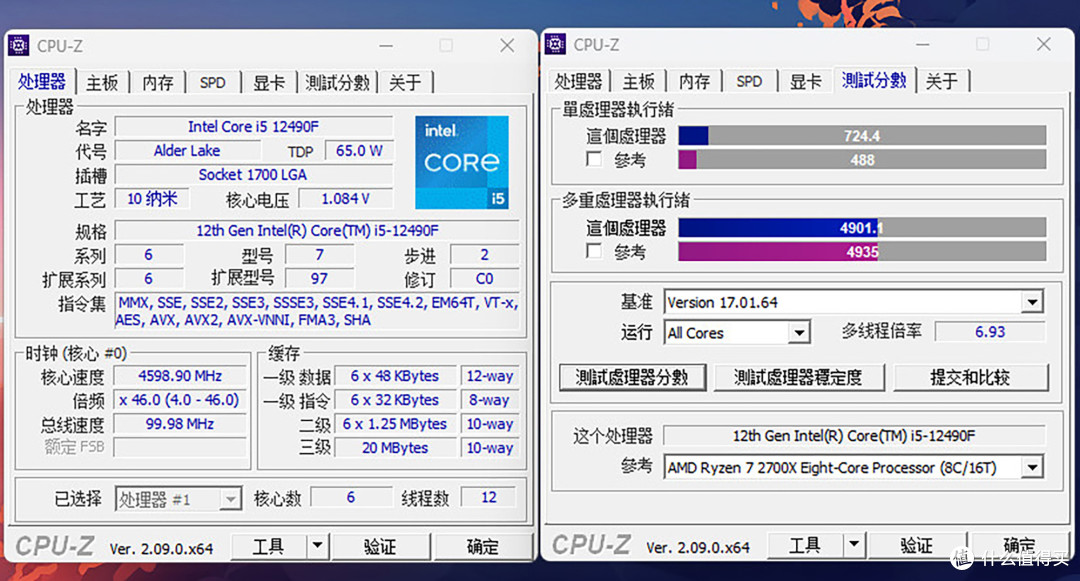Click the 代号 value Alder Lake
1080x581 pixels.
187,151
